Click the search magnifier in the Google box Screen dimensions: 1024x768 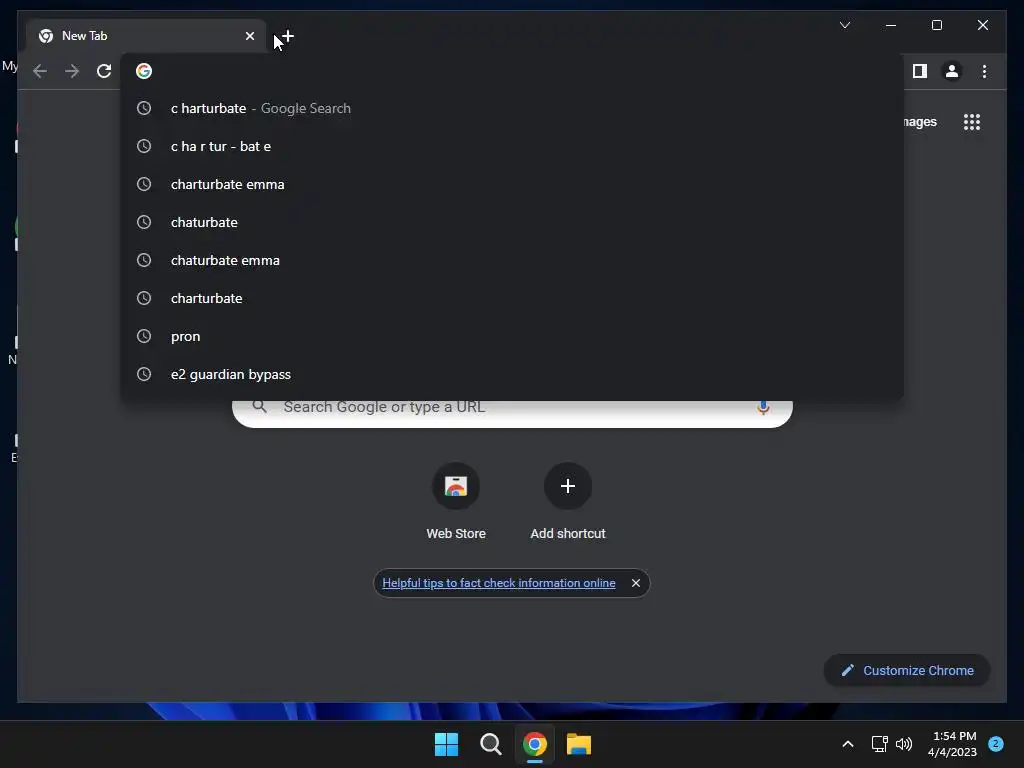(x=260, y=407)
